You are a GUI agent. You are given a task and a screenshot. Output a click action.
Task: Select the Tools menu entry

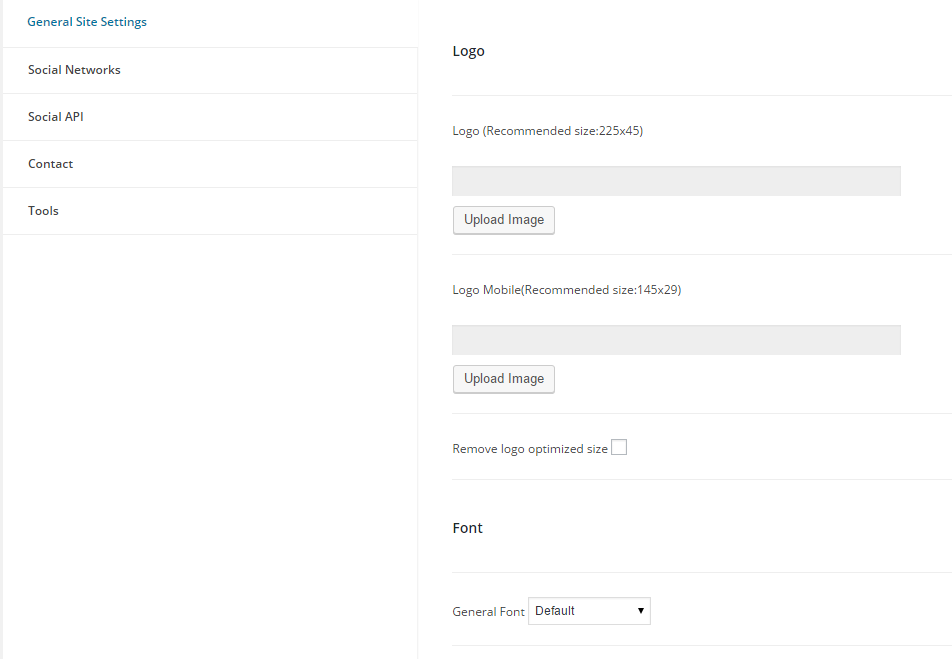coord(43,211)
